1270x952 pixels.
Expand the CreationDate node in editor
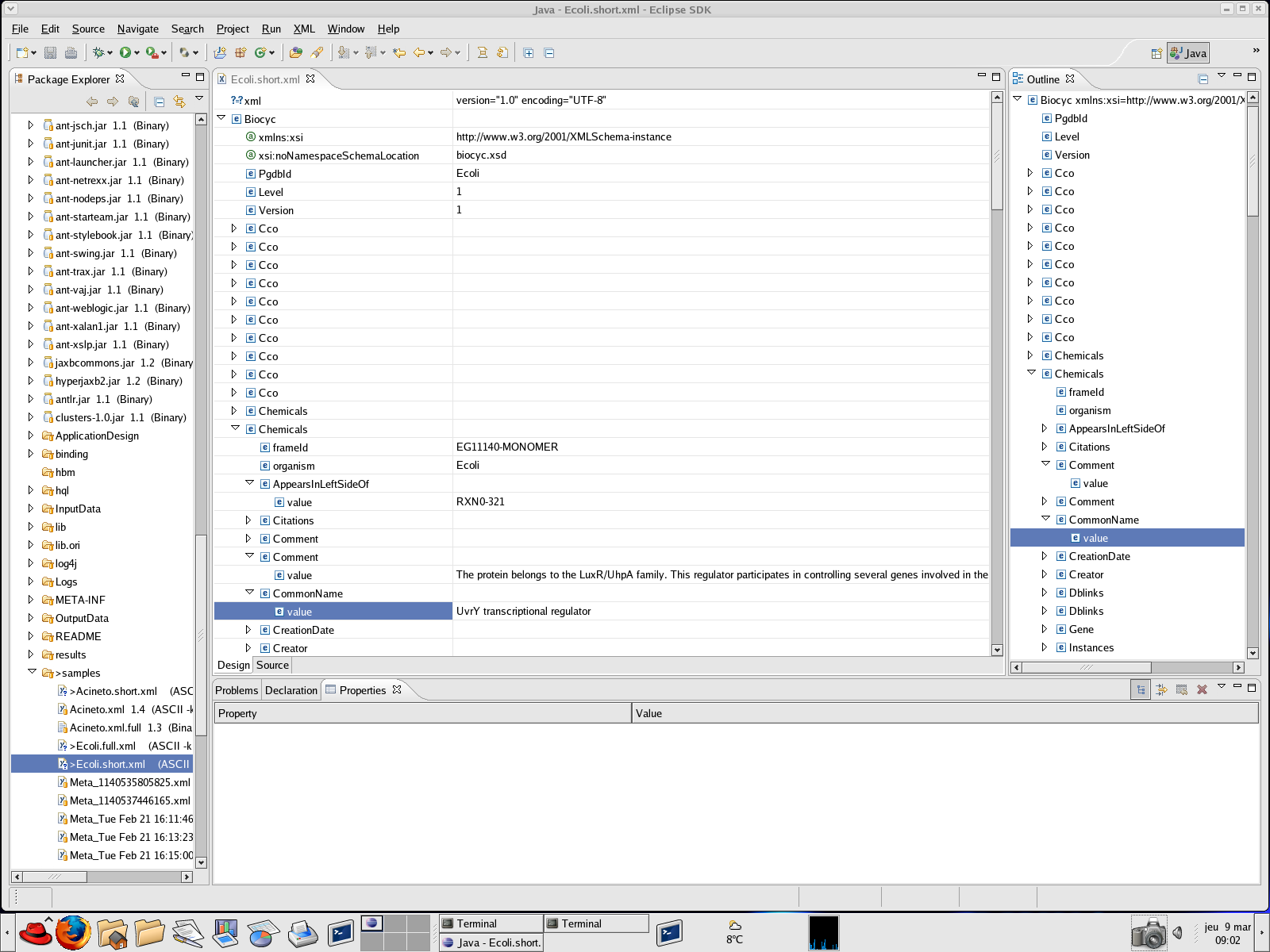(x=248, y=630)
